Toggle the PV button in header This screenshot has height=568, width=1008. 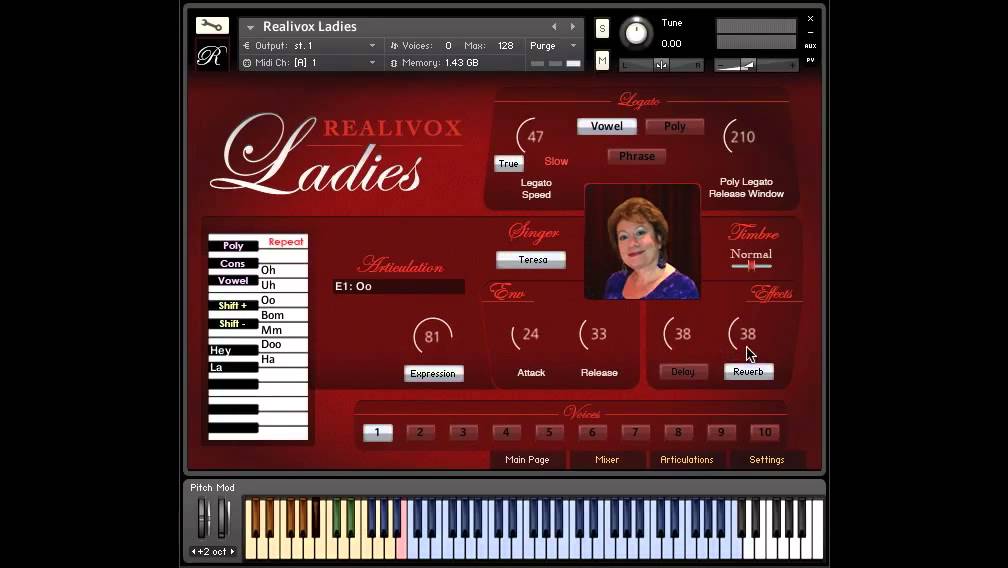(x=810, y=60)
